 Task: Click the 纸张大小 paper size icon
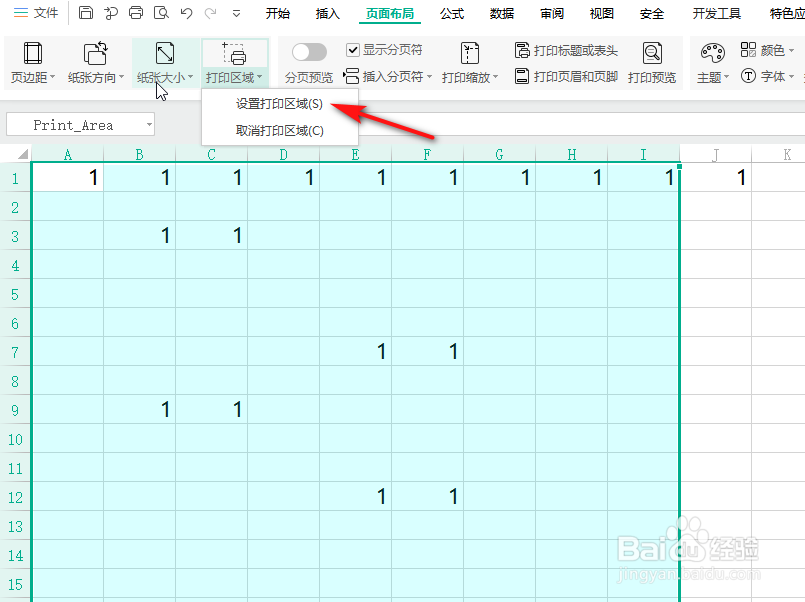pos(165,53)
